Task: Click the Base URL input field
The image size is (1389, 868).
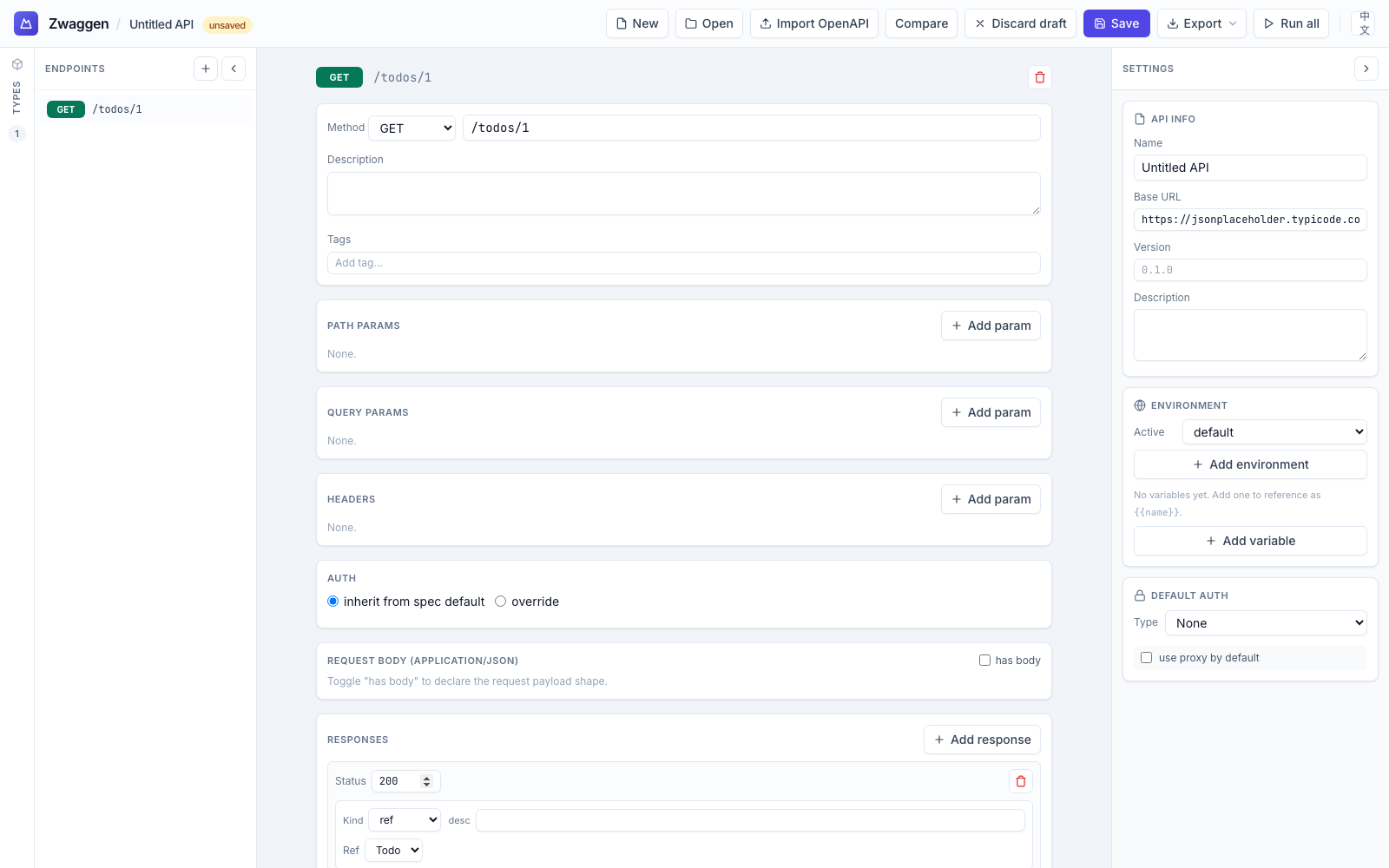Action: pos(1249,220)
